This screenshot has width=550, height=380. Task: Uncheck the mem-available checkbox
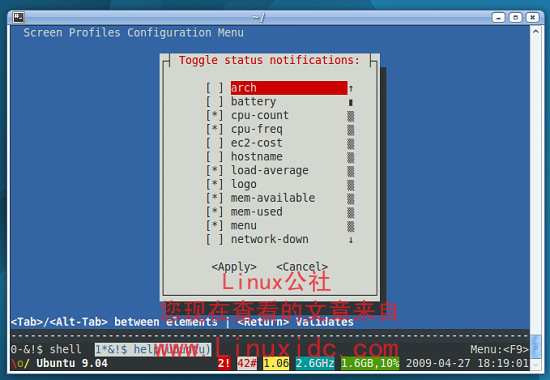pyautogui.click(x=214, y=198)
